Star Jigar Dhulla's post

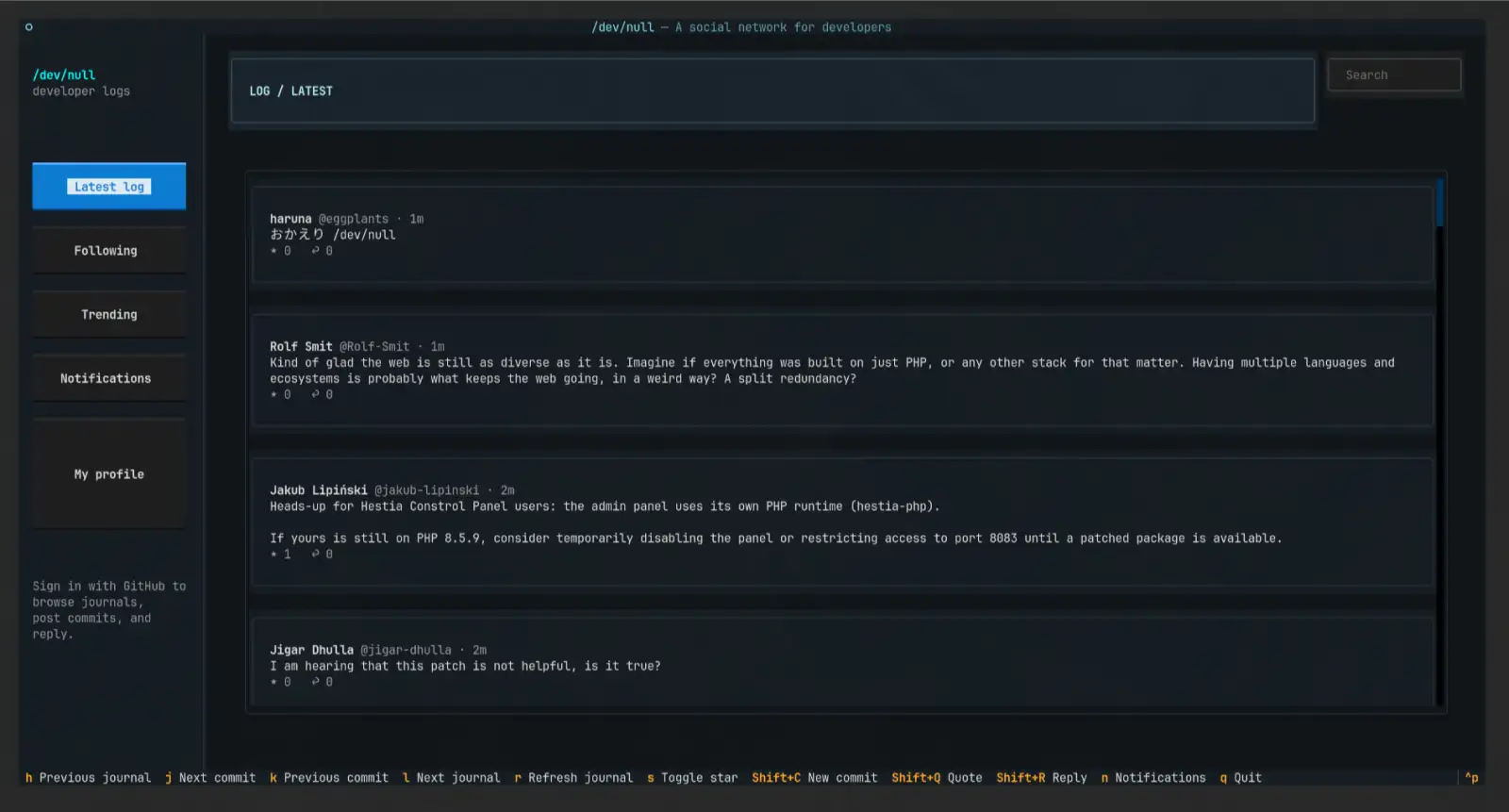coord(274,682)
